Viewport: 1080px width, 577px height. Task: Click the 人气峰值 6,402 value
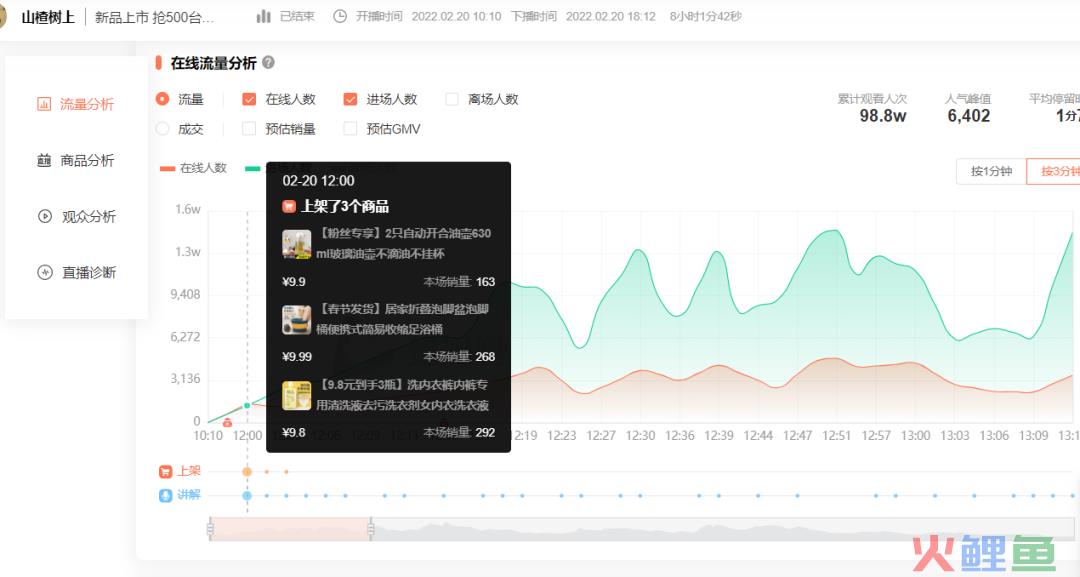click(x=968, y=116)
